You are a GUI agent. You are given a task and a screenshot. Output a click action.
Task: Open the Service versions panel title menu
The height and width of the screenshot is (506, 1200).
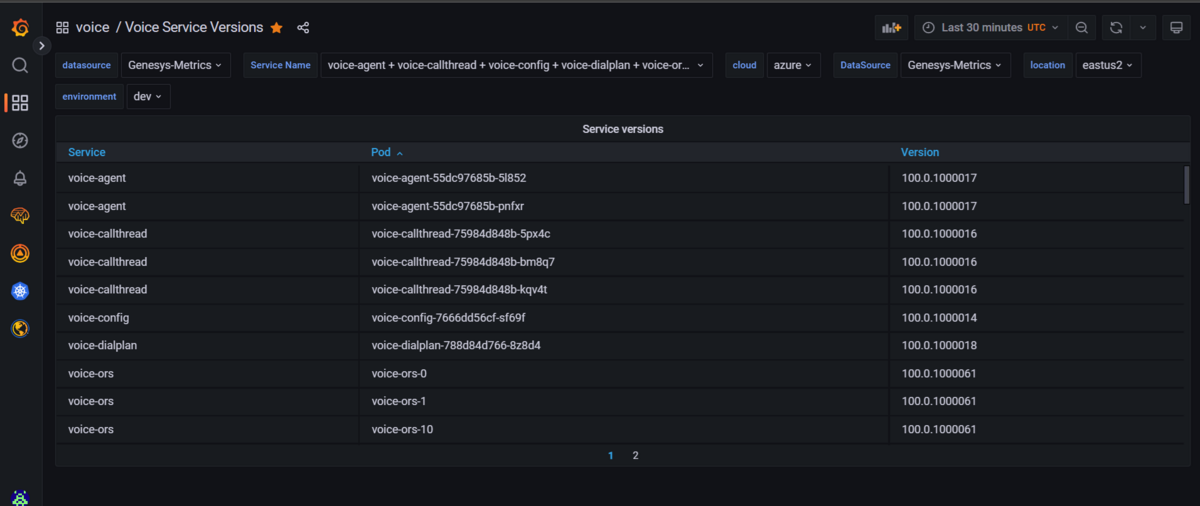[623, 129]
